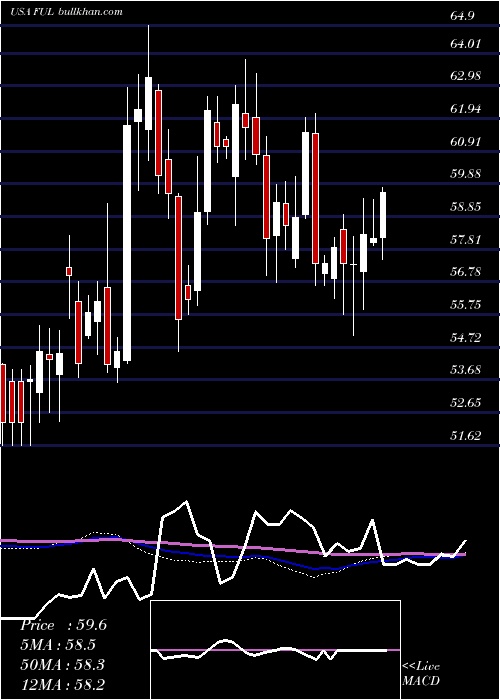Select the 64.9 price axis label
This screenshot has height=700, width=500.
[x=463, y=16]
